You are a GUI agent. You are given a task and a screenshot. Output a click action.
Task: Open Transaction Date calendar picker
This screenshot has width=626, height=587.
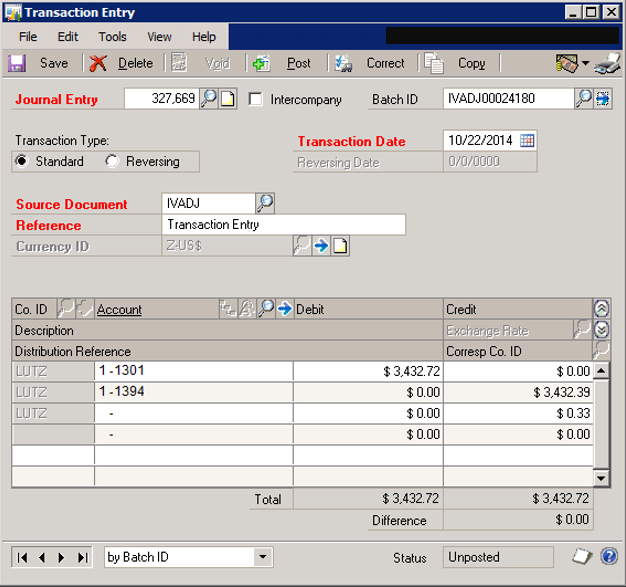(x=527, y=141)
